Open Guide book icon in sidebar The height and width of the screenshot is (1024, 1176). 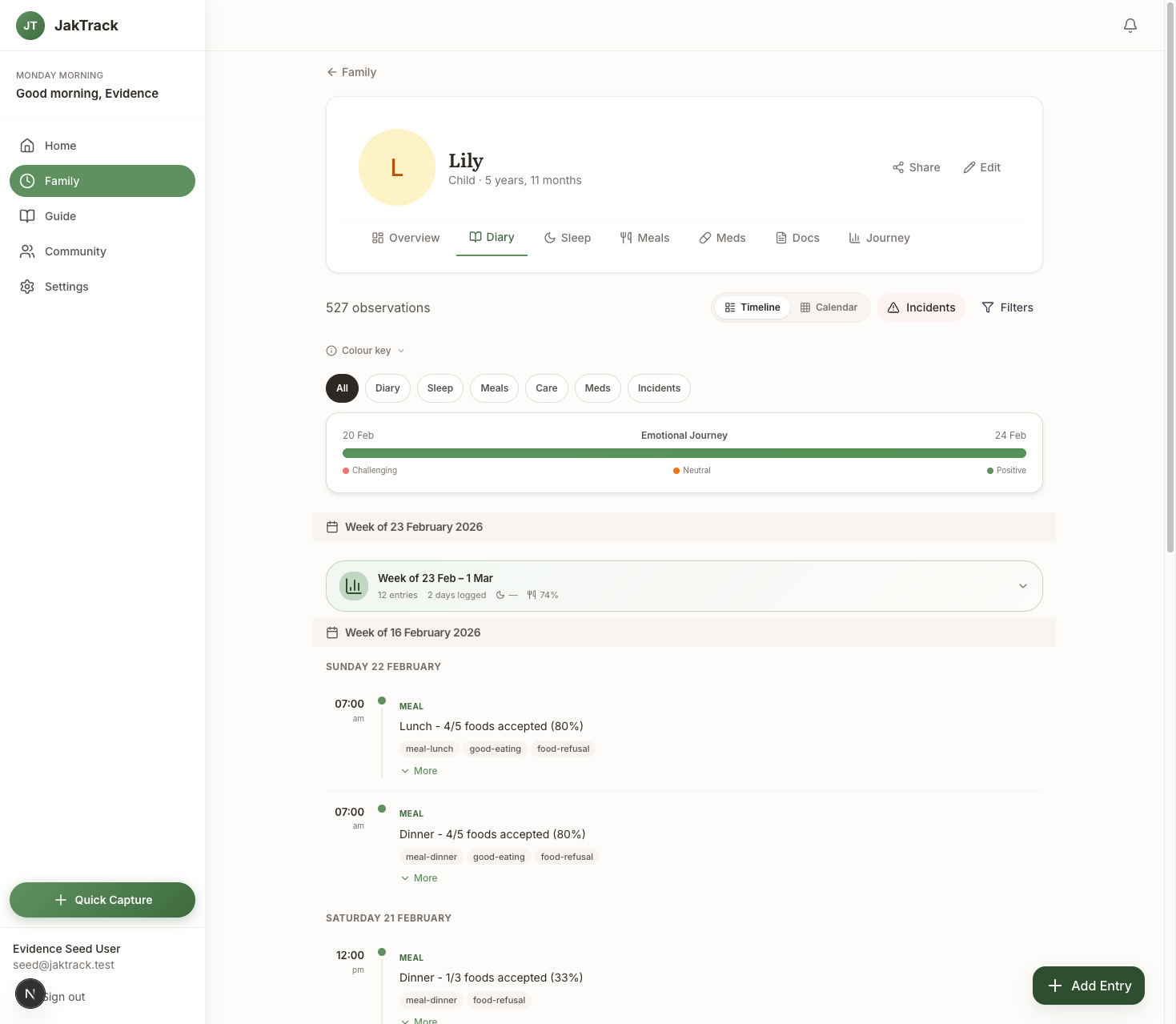(27, 216)
